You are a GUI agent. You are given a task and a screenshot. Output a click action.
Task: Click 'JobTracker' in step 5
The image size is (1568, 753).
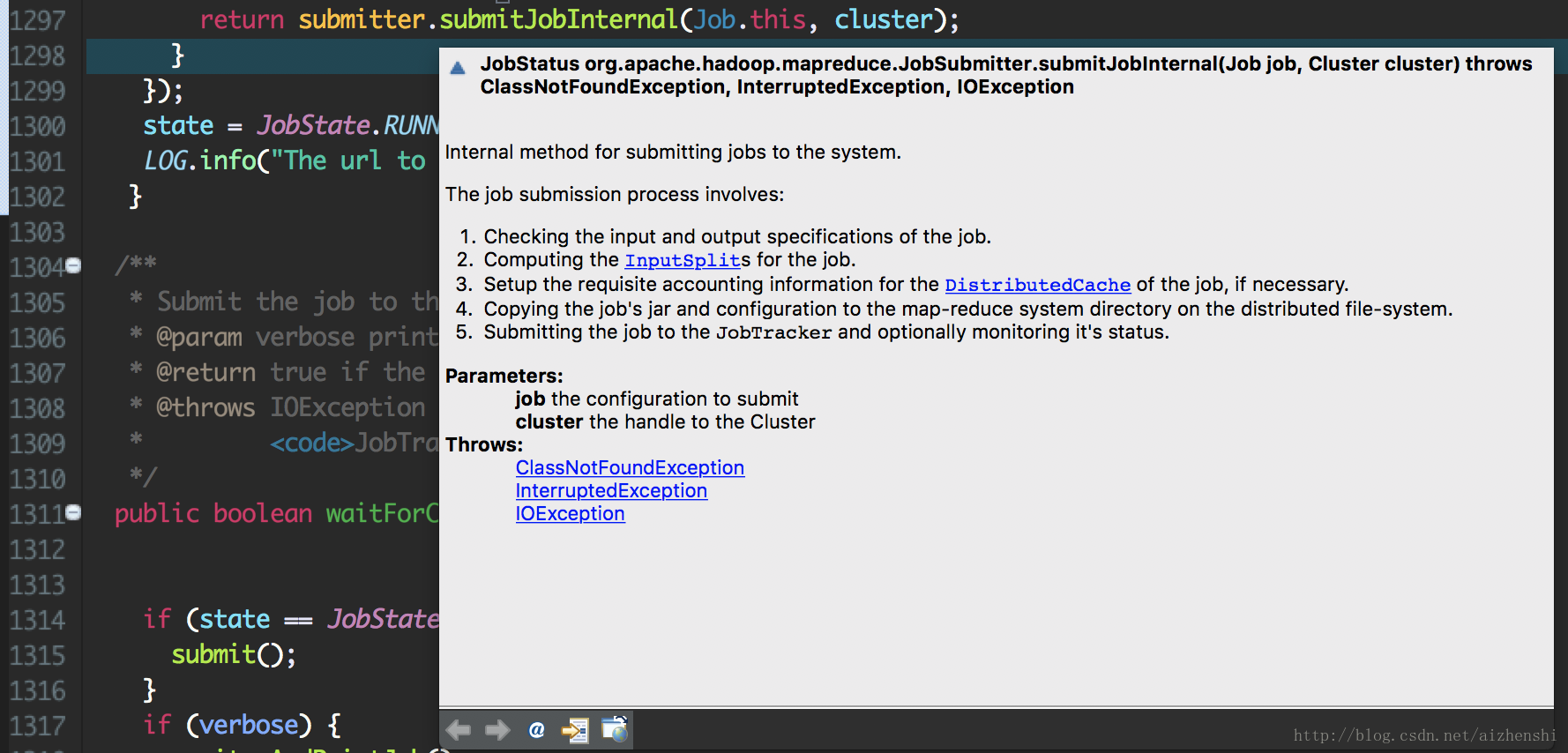(x=773, y=332)
